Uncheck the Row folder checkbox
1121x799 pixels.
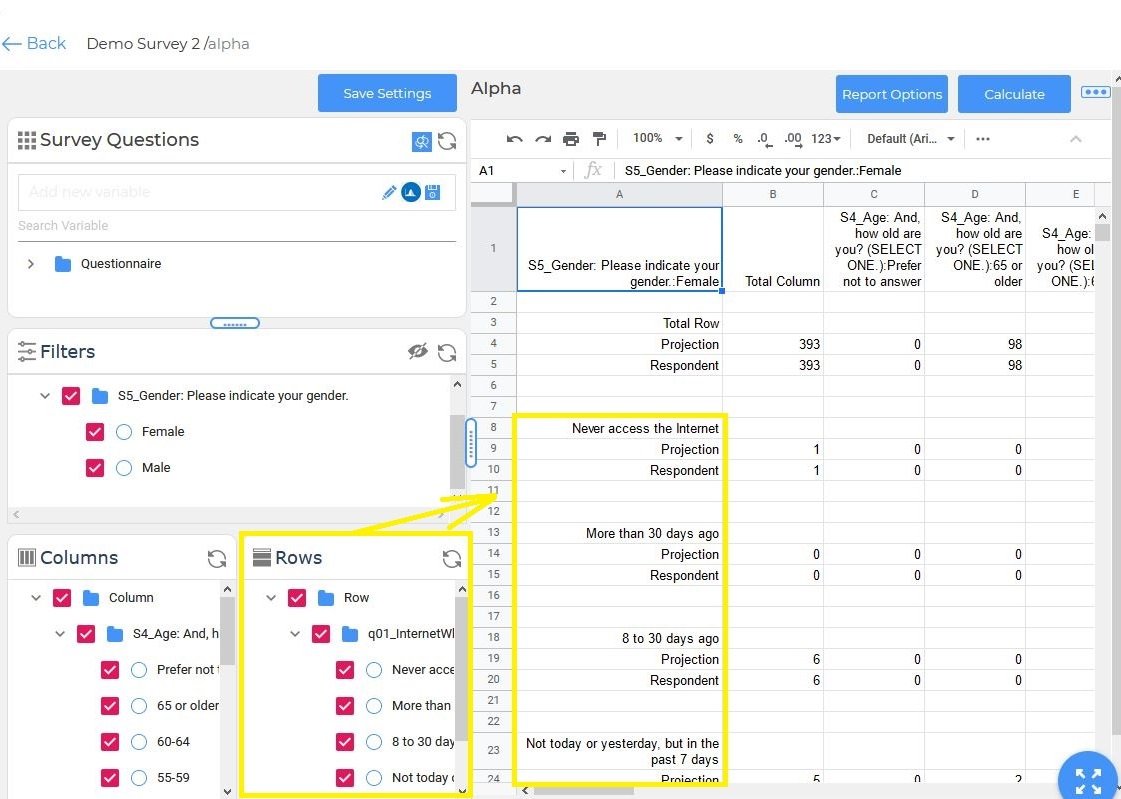[297, 597]
